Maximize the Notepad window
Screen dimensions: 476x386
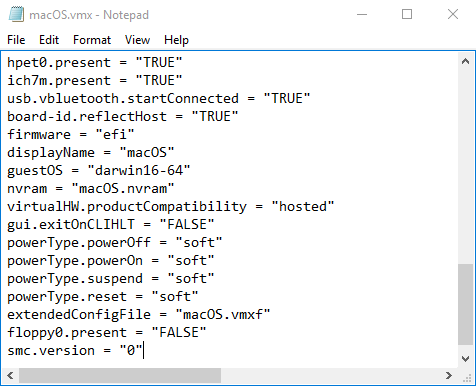click(407, 14)
